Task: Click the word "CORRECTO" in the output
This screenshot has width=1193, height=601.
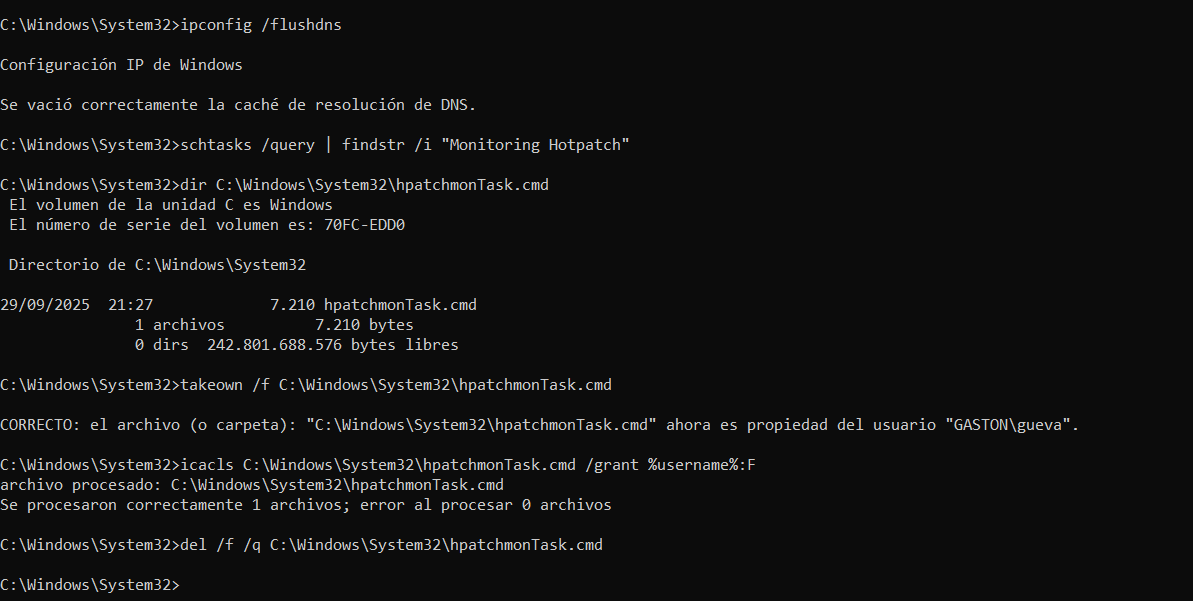Action: pyautogui.click(x=36, y=425)
